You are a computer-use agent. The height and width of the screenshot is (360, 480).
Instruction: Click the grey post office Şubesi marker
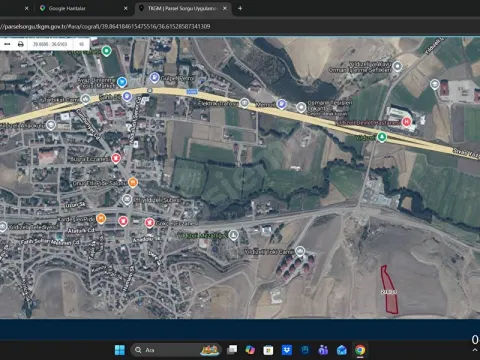[126, 200]
